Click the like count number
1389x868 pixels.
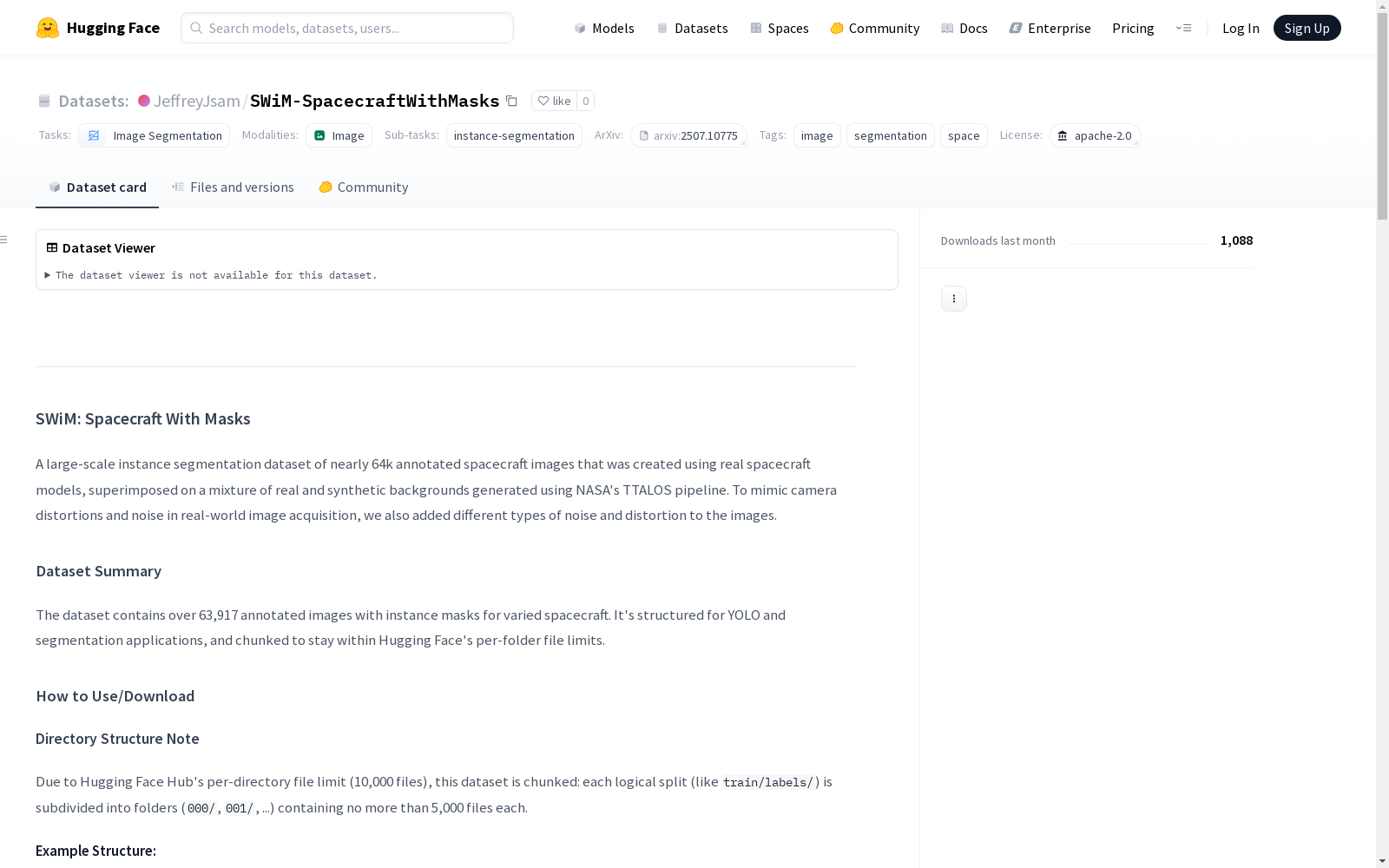tap(586, 101)
